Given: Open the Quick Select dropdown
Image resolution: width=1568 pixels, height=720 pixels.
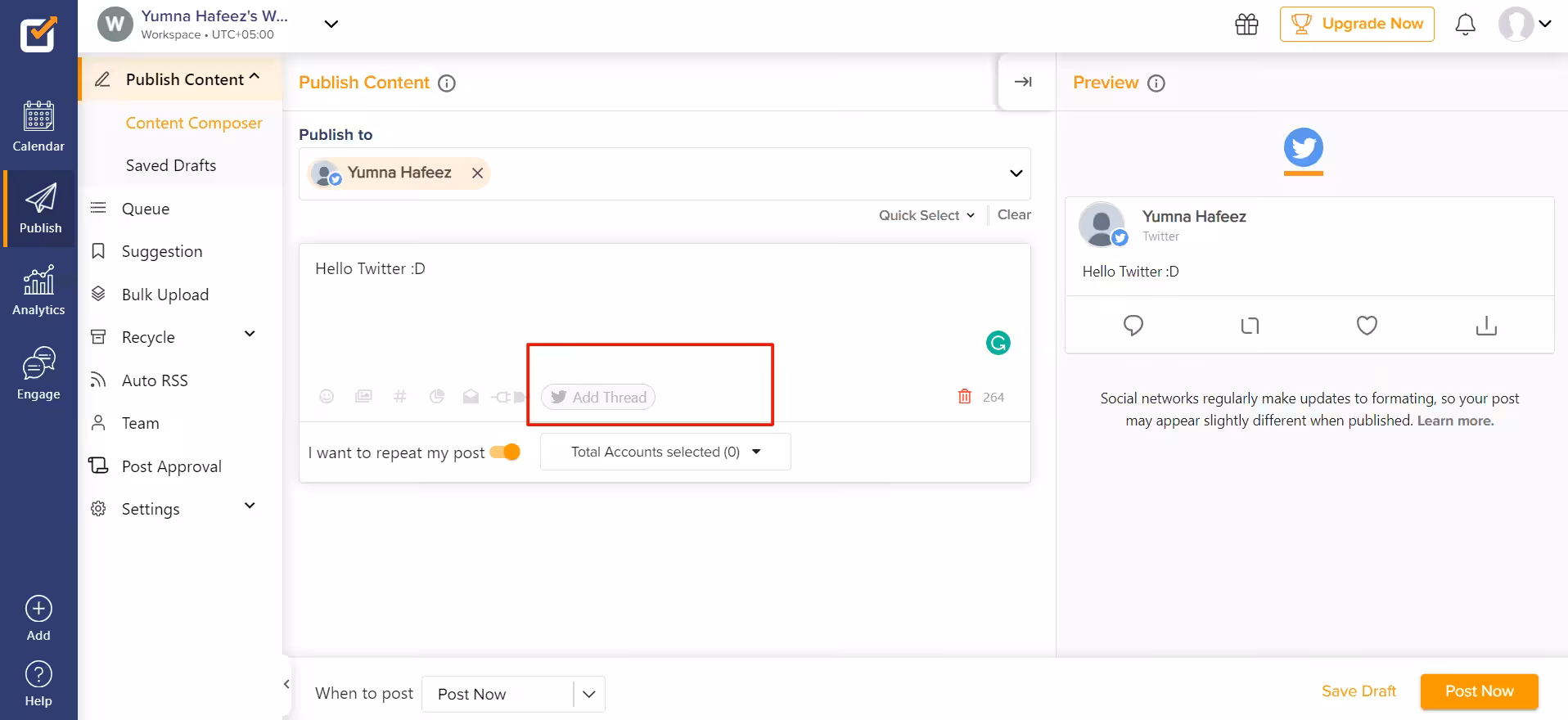Looking at the screenshot, I should [926, 215].
